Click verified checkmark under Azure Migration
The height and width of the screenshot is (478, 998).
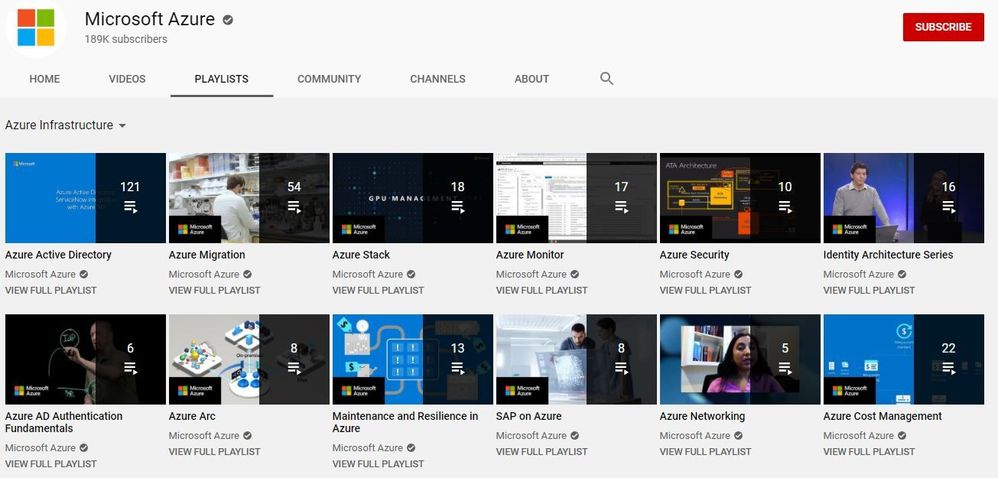[247, 274]
